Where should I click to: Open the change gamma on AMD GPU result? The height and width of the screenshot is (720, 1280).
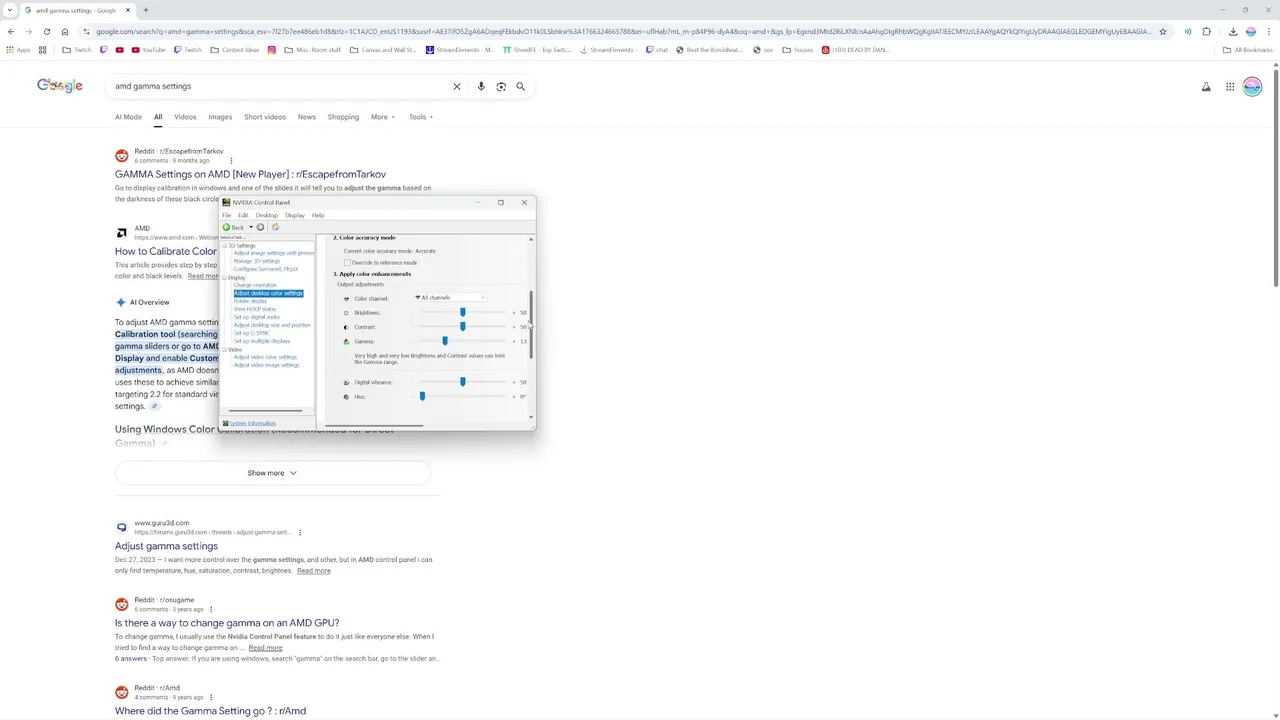click(x=227, y=623)
